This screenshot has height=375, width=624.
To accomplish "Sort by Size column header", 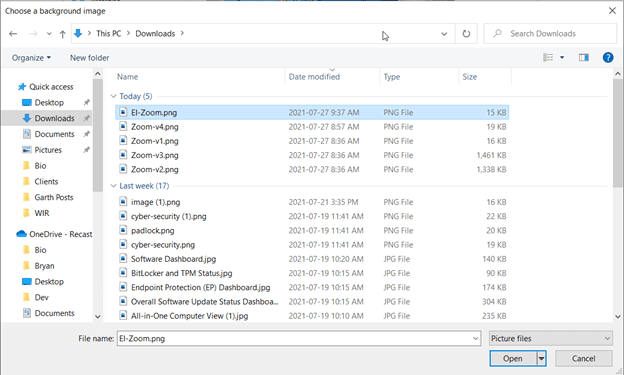I will pos(470,77).
